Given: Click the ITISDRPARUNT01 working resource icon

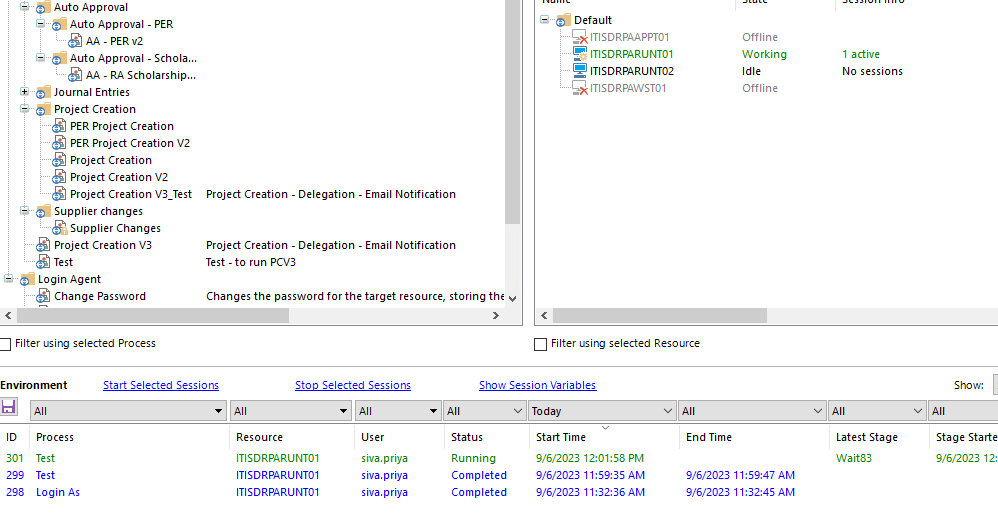Looking at the screenshot, I should pos(579,54).
